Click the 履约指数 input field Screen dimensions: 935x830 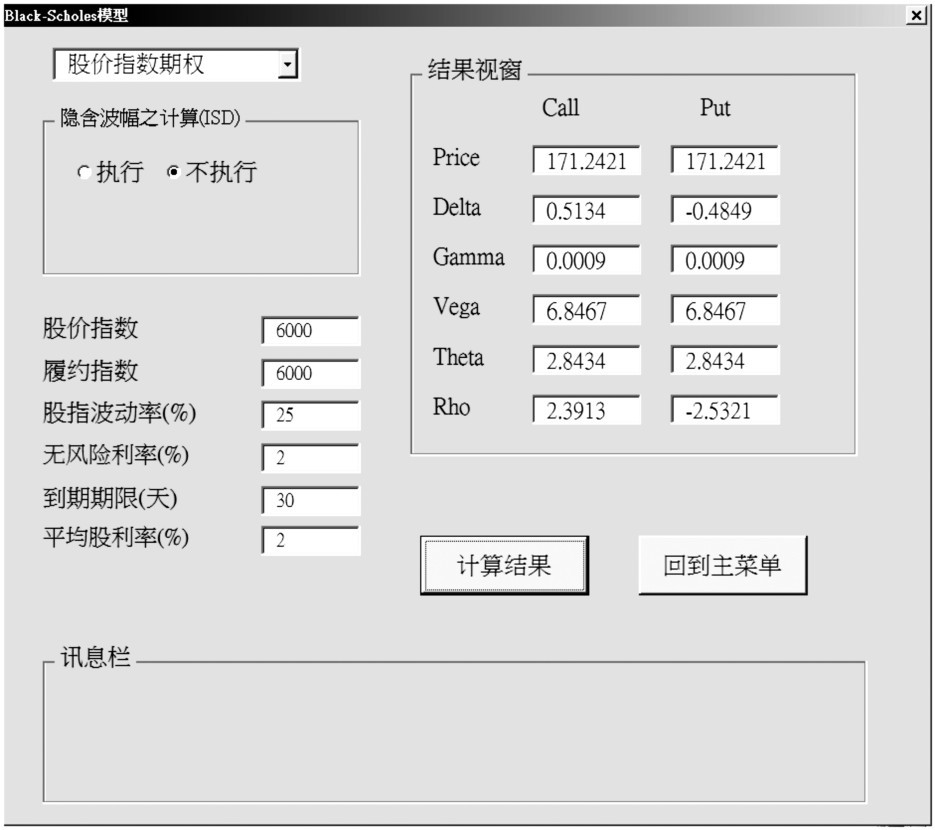click(x=310, y=373)
